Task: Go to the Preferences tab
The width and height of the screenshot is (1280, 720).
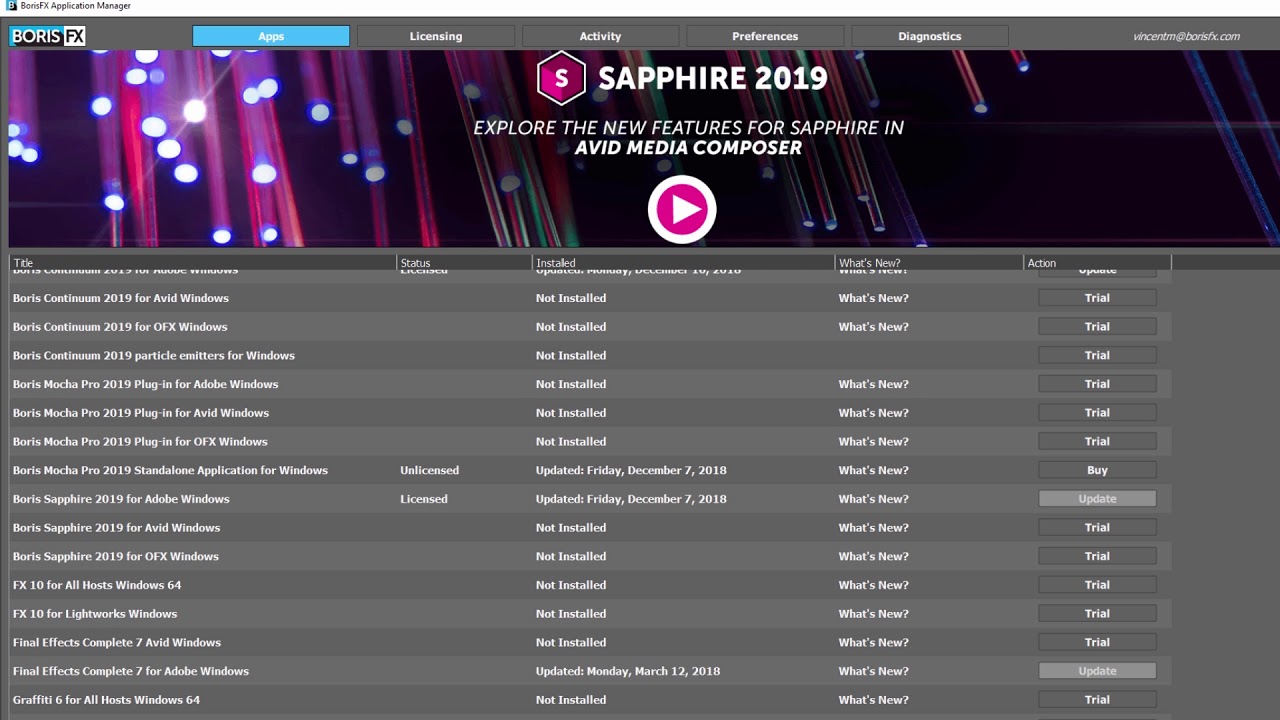Action: (x=765, y=36)
